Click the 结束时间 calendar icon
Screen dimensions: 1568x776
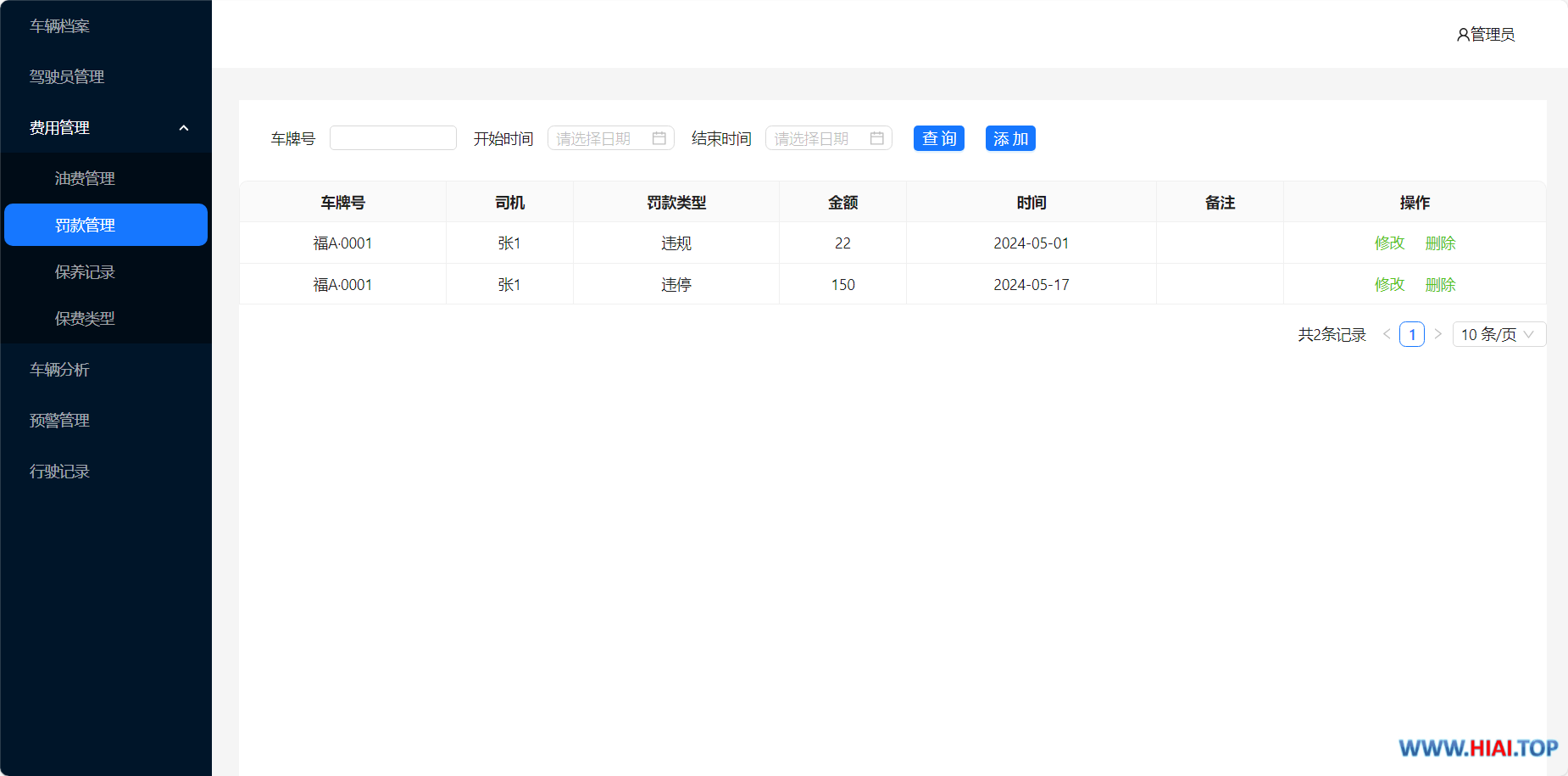pyautogui.click(x=877, y=138)
